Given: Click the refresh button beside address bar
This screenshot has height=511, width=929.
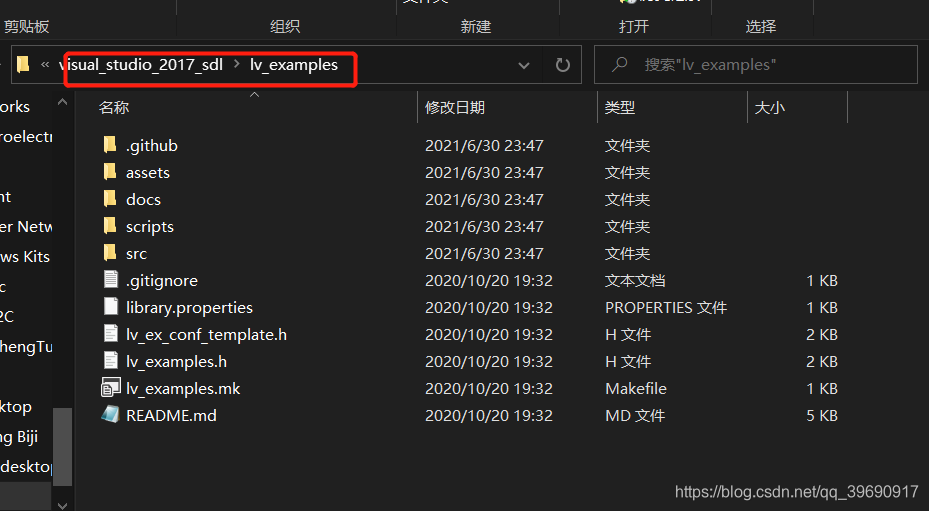Looking at the screenshot, I should point(562,65).
